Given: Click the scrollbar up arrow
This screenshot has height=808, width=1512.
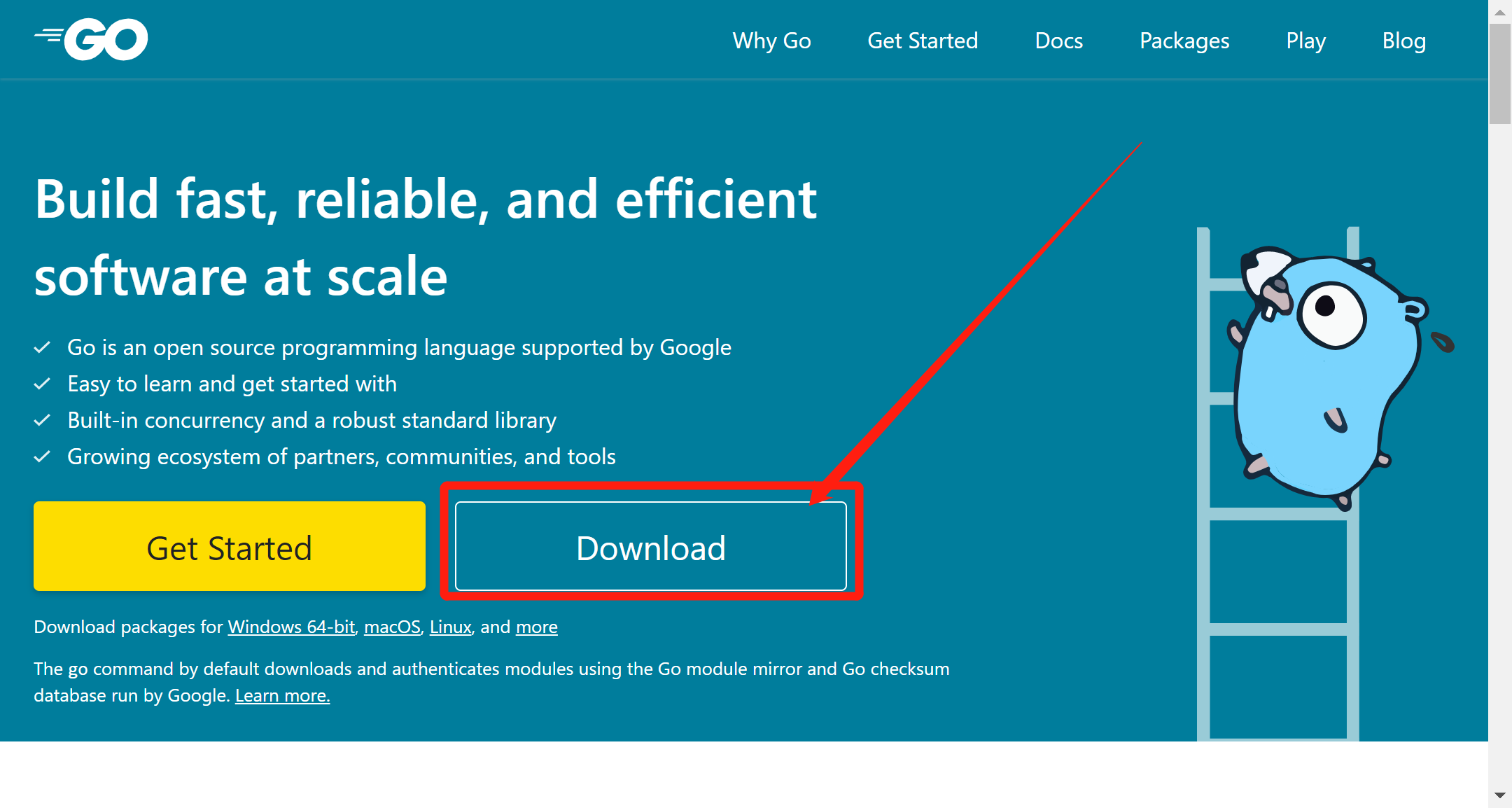Looking at the screenshot, I should (1499, 12).
